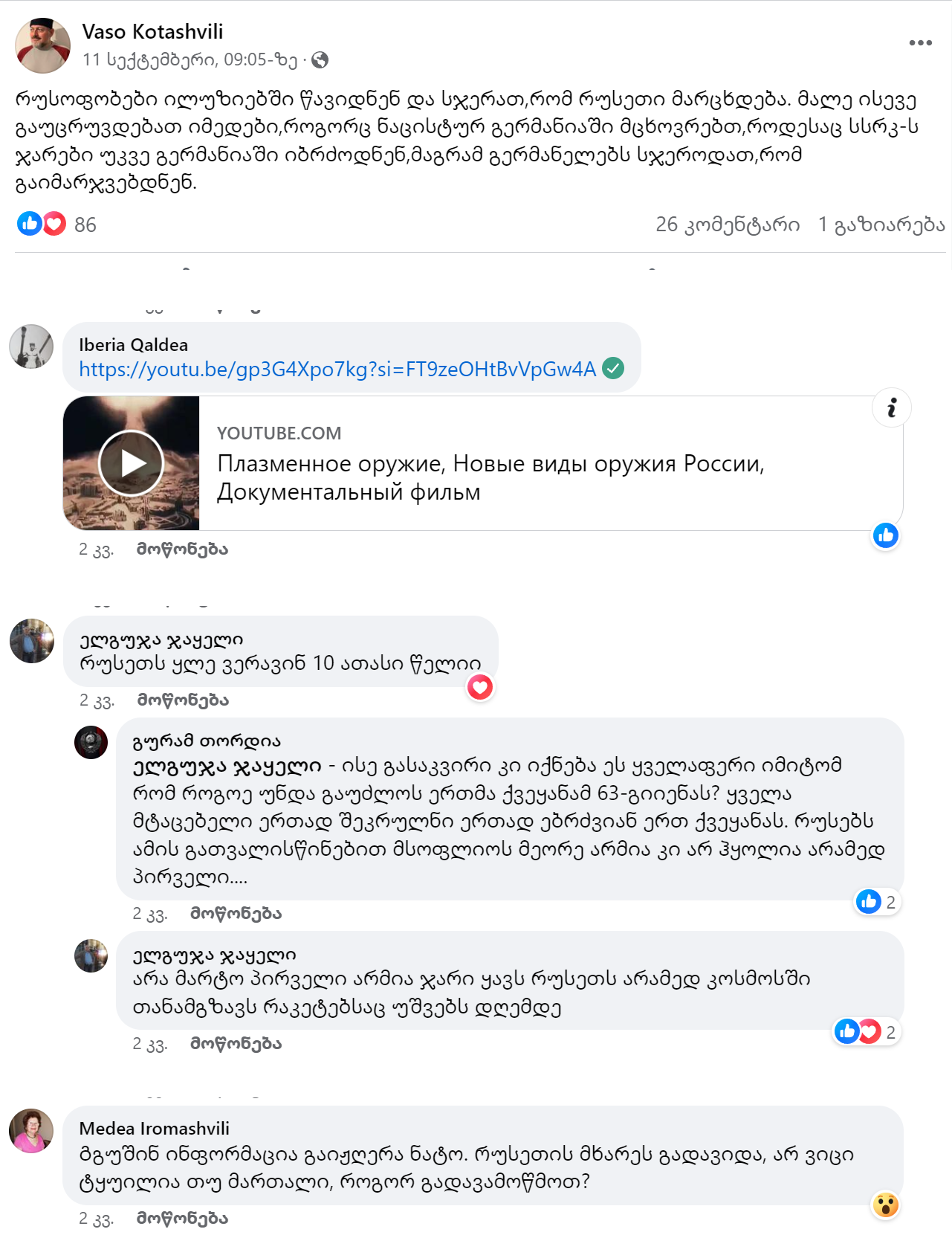
Task: Click the tagged ელგუჯა ჯაყელი name in the reply
Action: pos(227,766)
